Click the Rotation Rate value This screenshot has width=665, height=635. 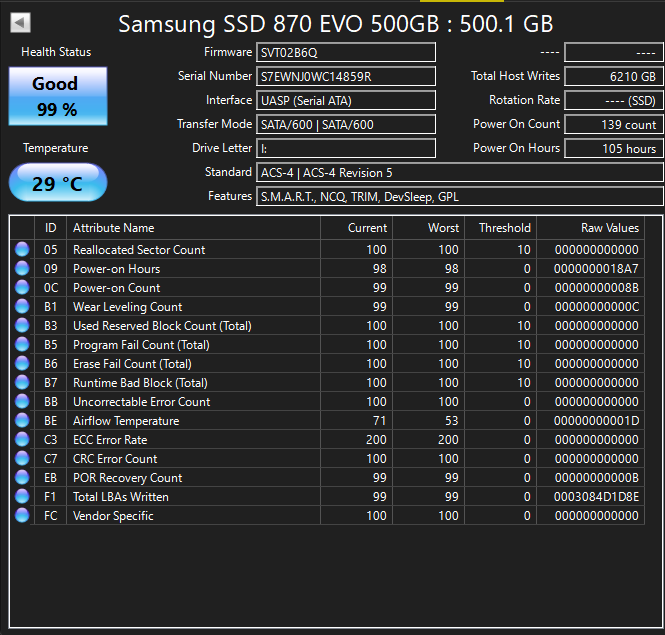(x=614, y=101)
